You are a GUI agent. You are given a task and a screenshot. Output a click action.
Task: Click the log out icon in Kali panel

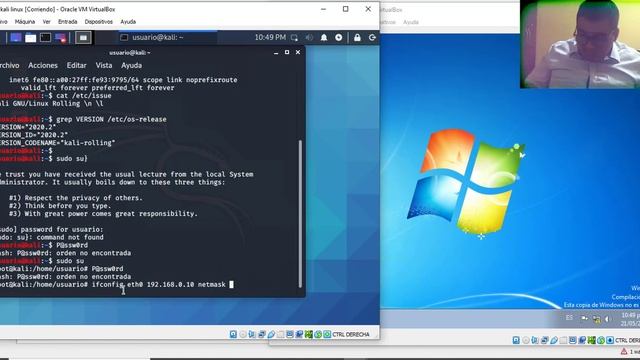click(372, 38)
